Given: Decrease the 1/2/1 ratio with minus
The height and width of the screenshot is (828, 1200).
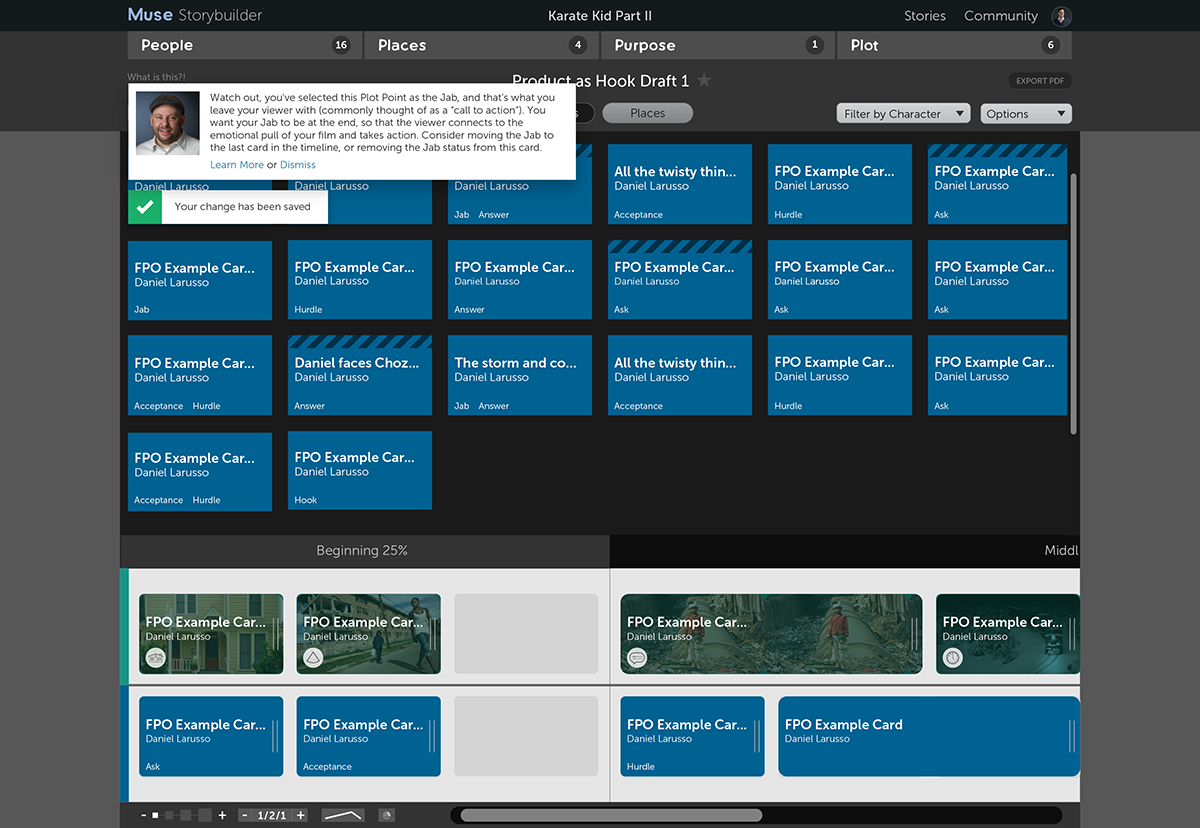Looking at the screenshot, I should [247, 815].
